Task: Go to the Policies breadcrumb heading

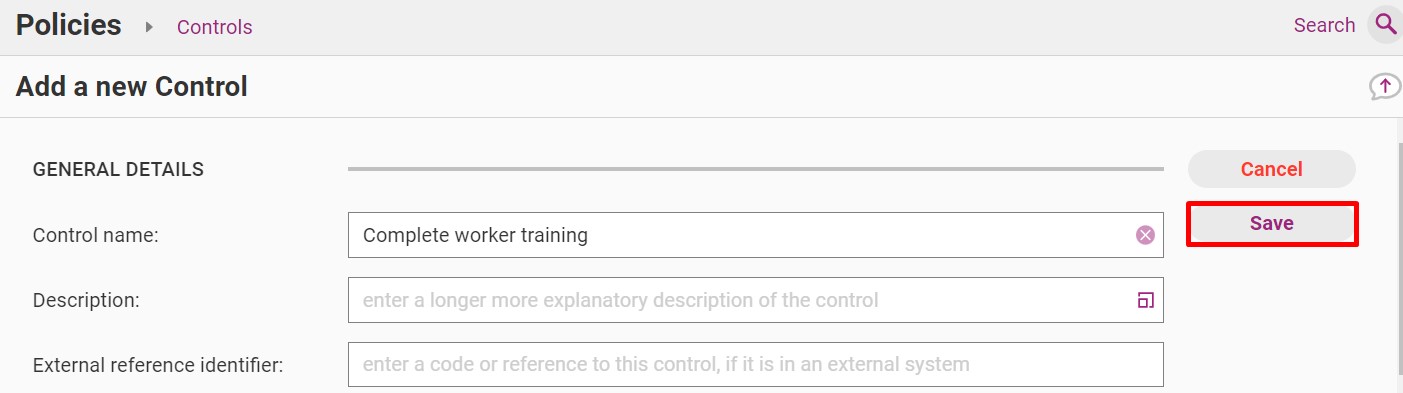Action: click(69, 25)
